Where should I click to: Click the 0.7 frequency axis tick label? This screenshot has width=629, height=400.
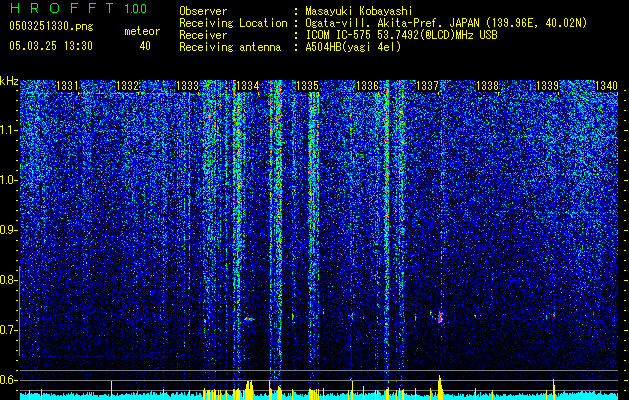click(x=9, y=330)
